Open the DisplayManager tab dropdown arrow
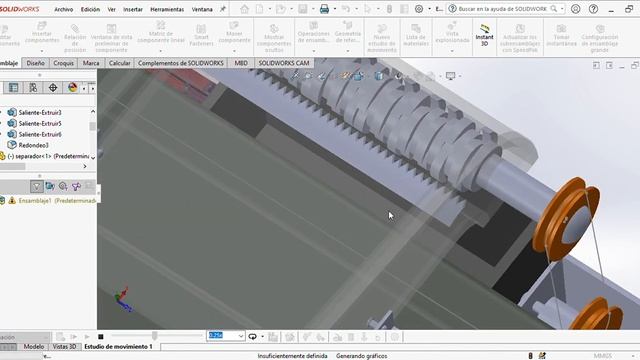 (x=84, y=88)
